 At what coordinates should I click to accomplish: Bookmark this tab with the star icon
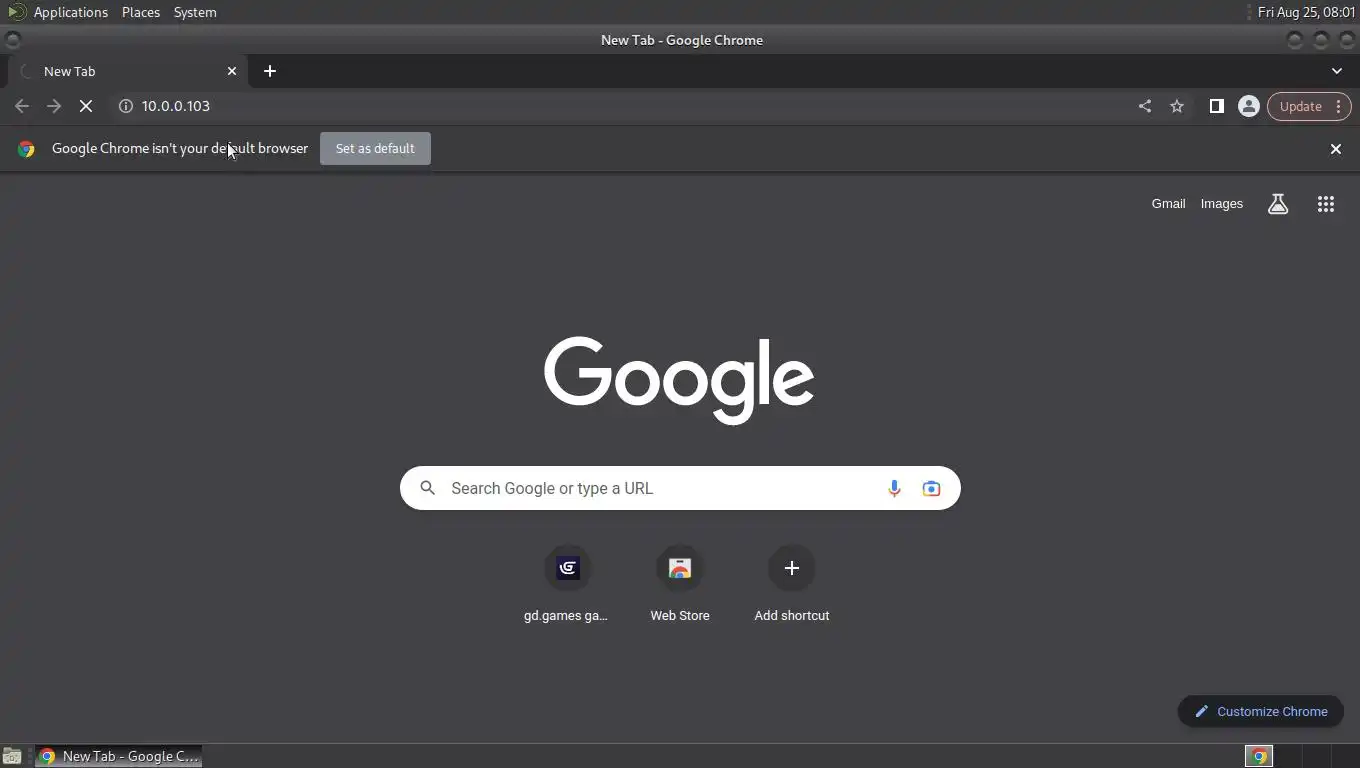coord(1177,106)
